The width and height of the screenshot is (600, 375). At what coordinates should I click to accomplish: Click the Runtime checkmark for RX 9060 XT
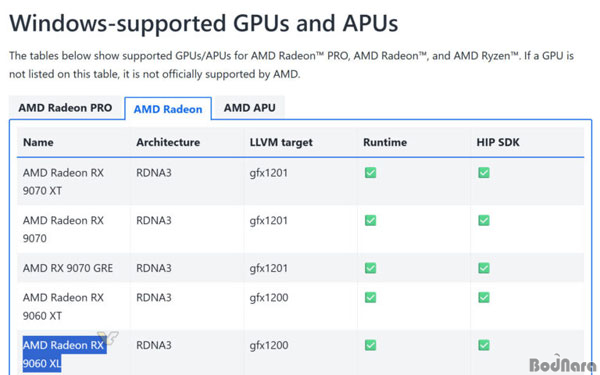370,297
